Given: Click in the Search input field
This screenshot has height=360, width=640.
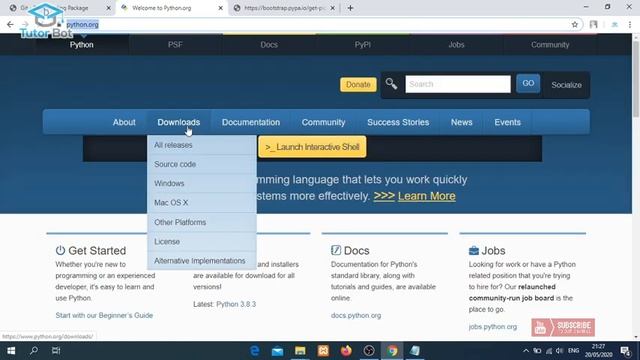Looking at the screenshot, I should tap(458, 84).
